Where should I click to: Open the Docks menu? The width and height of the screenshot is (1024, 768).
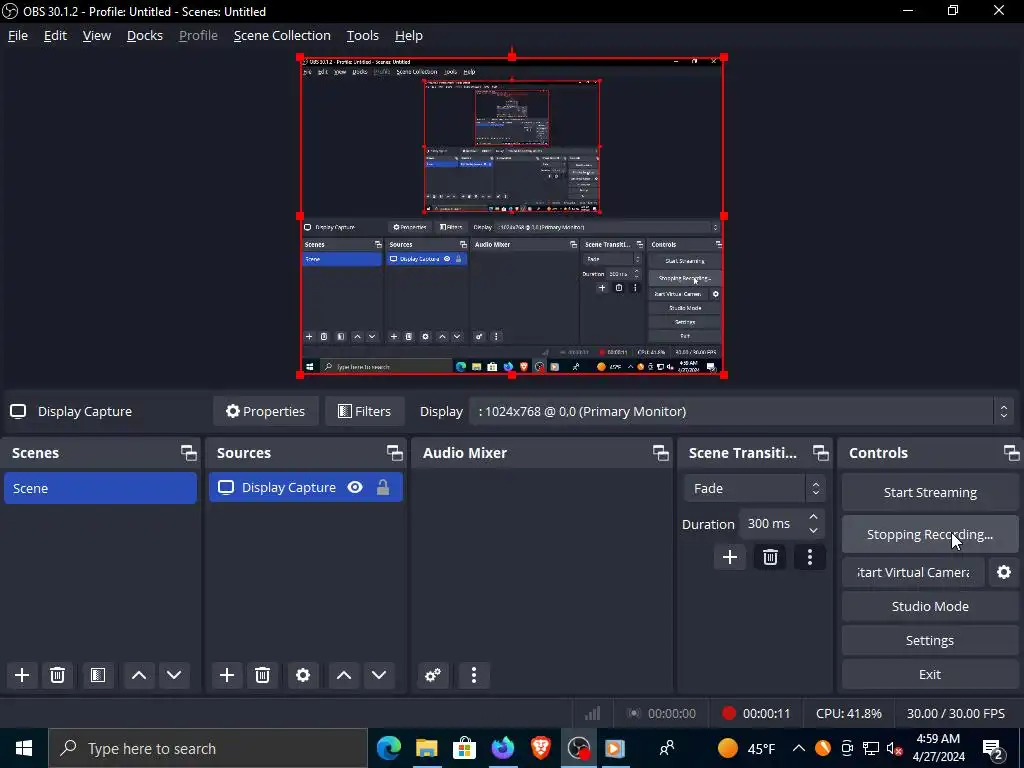click(144, 35)
